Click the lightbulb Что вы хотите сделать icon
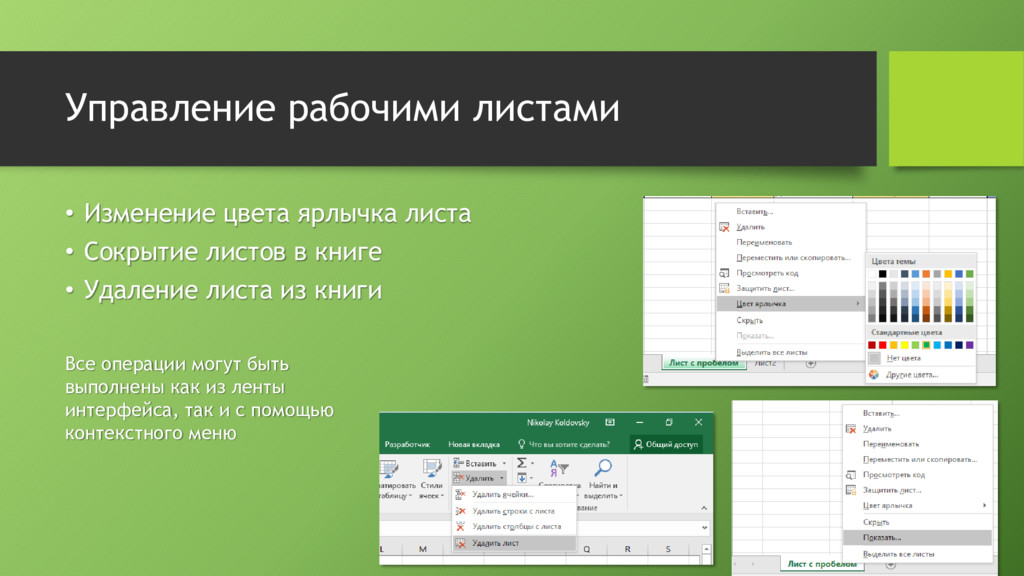 (521, 444)
